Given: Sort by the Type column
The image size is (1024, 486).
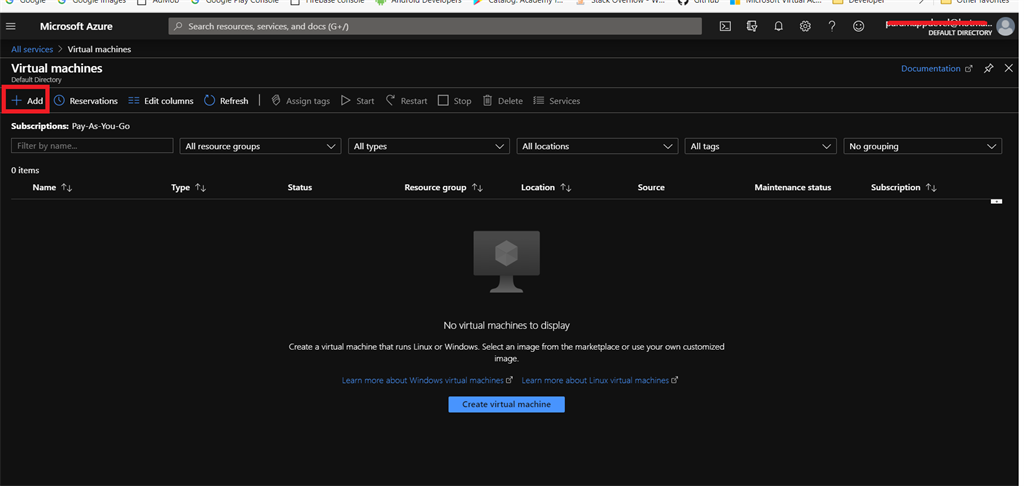Looking at the screenshot, I should coord(189,187).
